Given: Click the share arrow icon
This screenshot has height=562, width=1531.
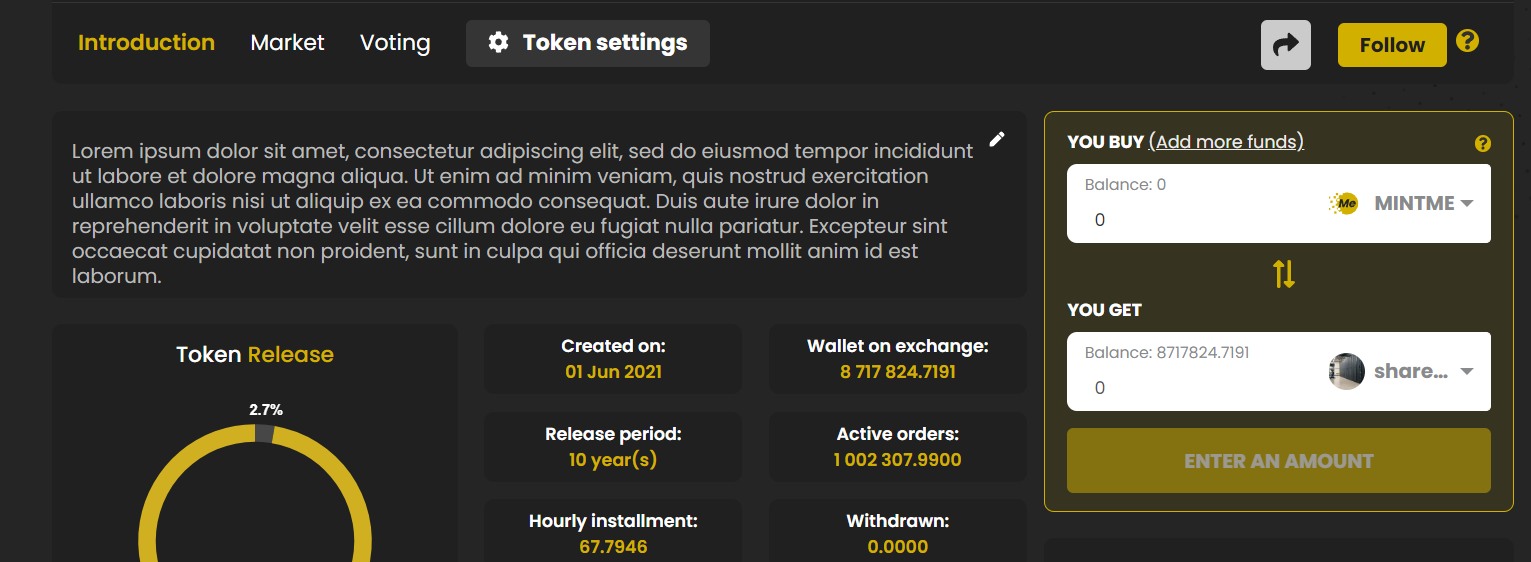Looking at the screenshot, I should [x=1285, y=45].
